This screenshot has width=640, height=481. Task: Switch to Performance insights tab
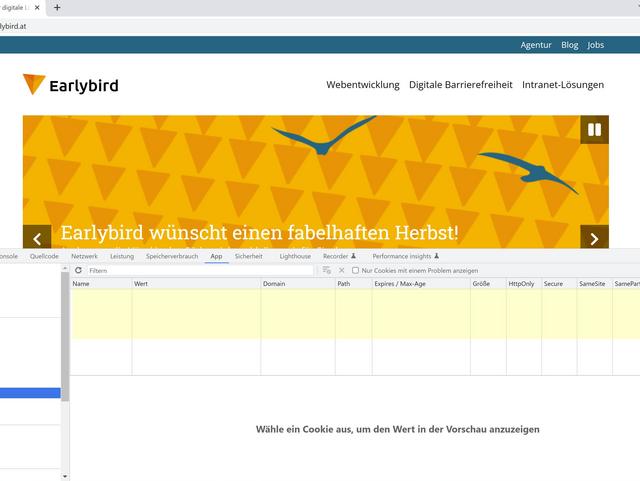click(405, 256)
